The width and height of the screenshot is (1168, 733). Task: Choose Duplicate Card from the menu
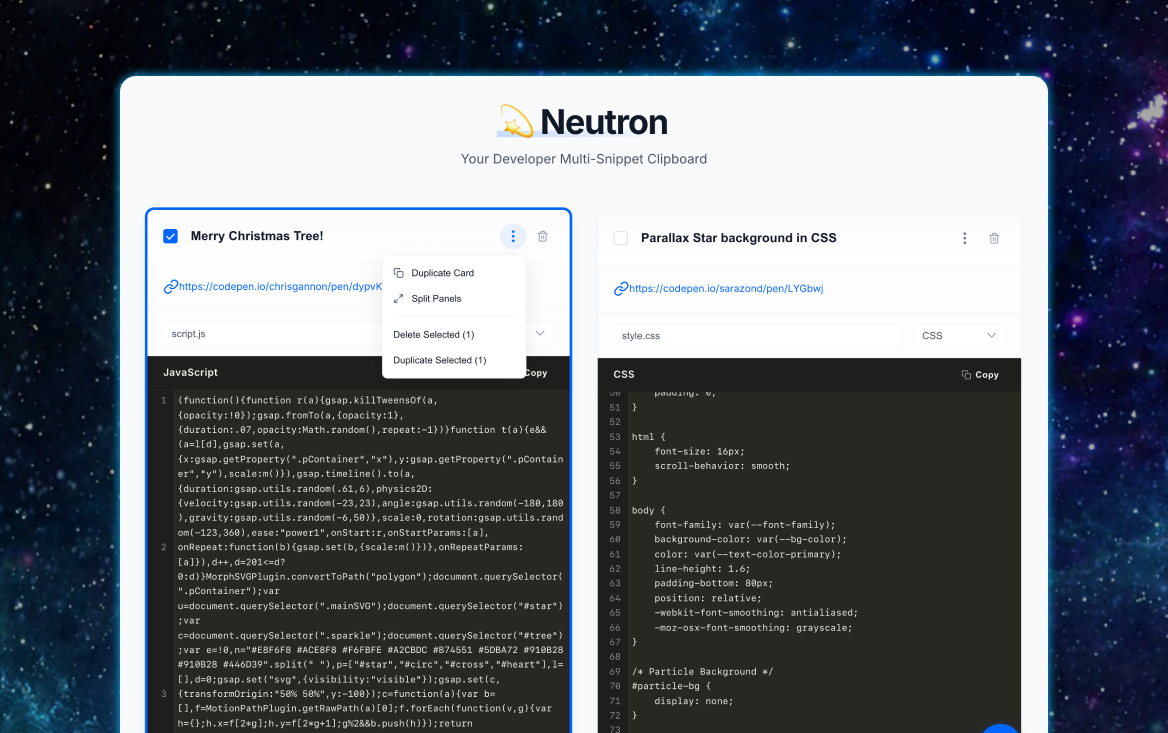(442, 273)
